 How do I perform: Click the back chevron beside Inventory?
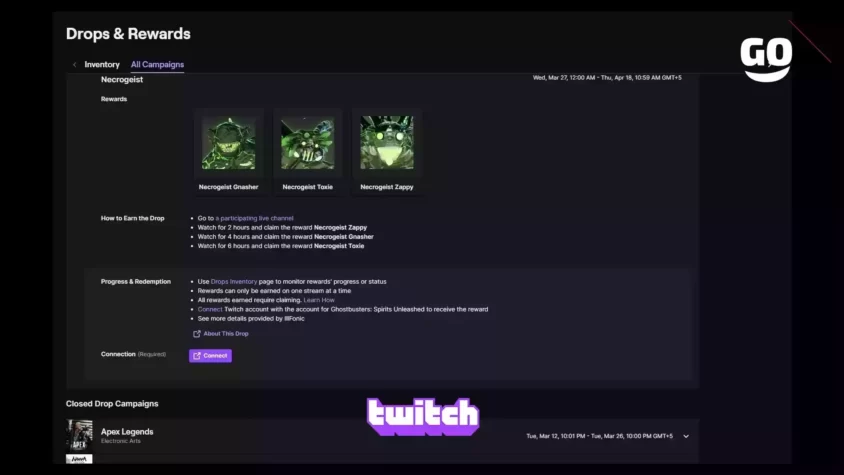coord(74,65)
